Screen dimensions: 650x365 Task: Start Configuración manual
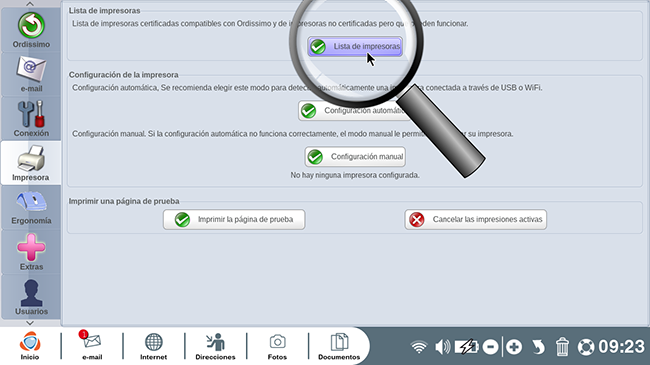[355, 157]
